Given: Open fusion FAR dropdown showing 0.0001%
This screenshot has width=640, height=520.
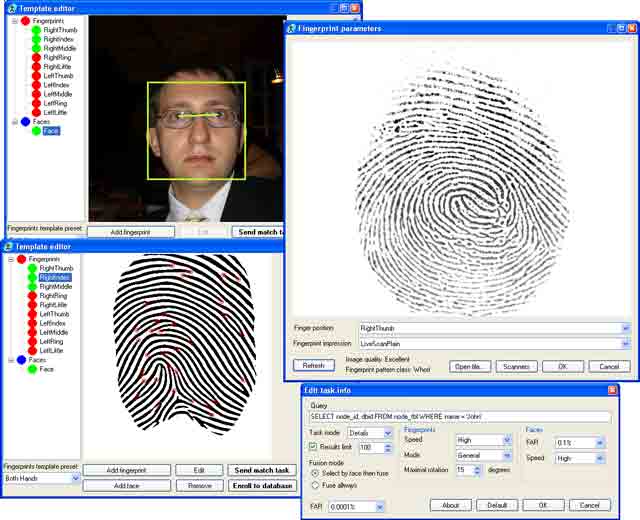Looking at the screenshot, I should point(379,507).
